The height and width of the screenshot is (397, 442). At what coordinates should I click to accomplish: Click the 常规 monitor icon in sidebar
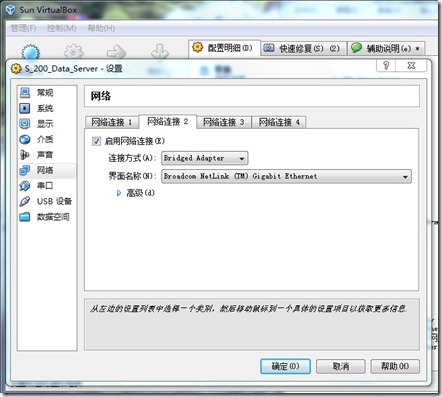(x=25, y=93)
